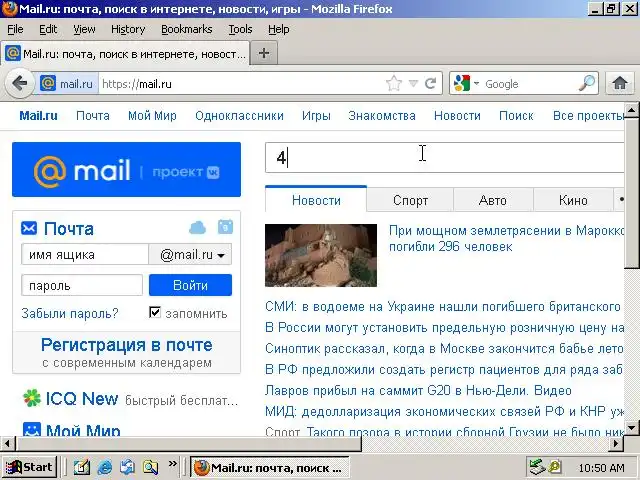The image size is (640, 480).
Task: Open a new tab with plus button
Action: [x=264, y=53]
